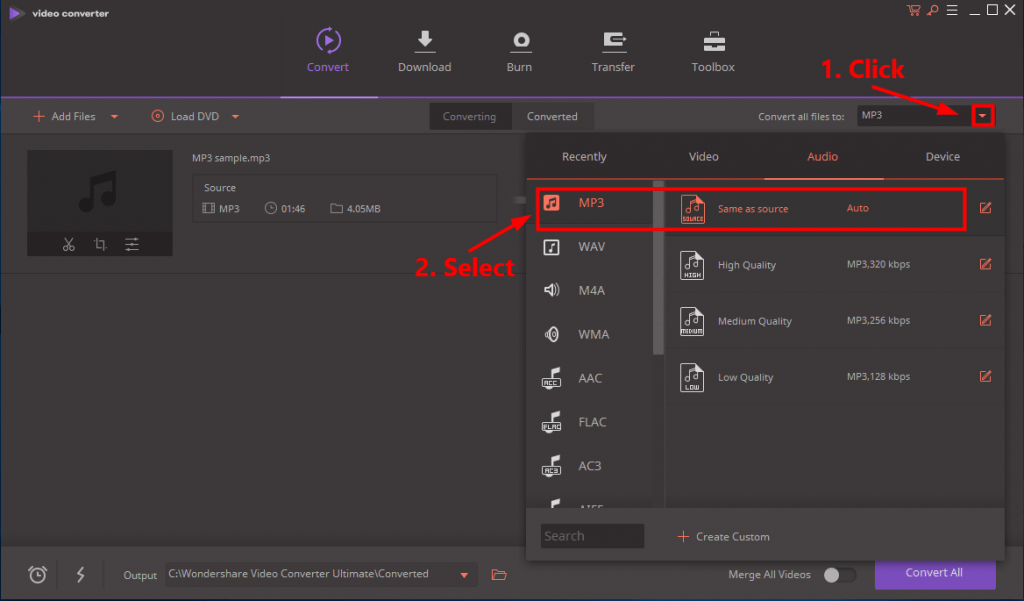Select MP3 format in list

tap(590, 203)
